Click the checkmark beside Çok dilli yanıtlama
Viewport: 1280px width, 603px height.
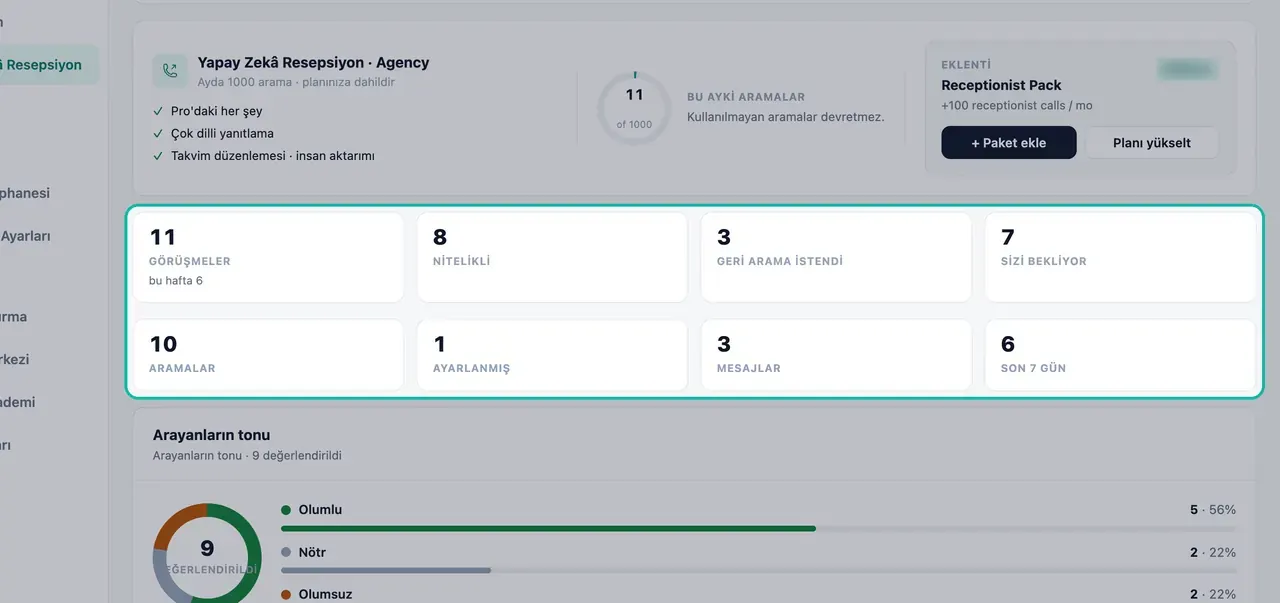point(158,133)
